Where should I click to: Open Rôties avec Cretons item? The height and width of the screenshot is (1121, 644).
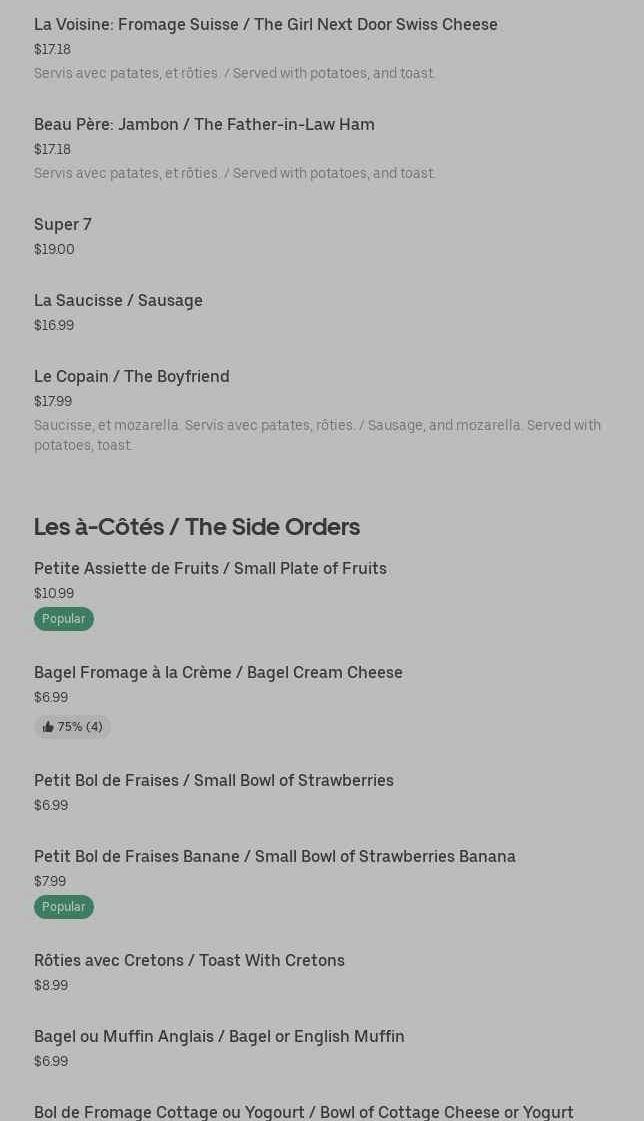(x=189, y=960)
